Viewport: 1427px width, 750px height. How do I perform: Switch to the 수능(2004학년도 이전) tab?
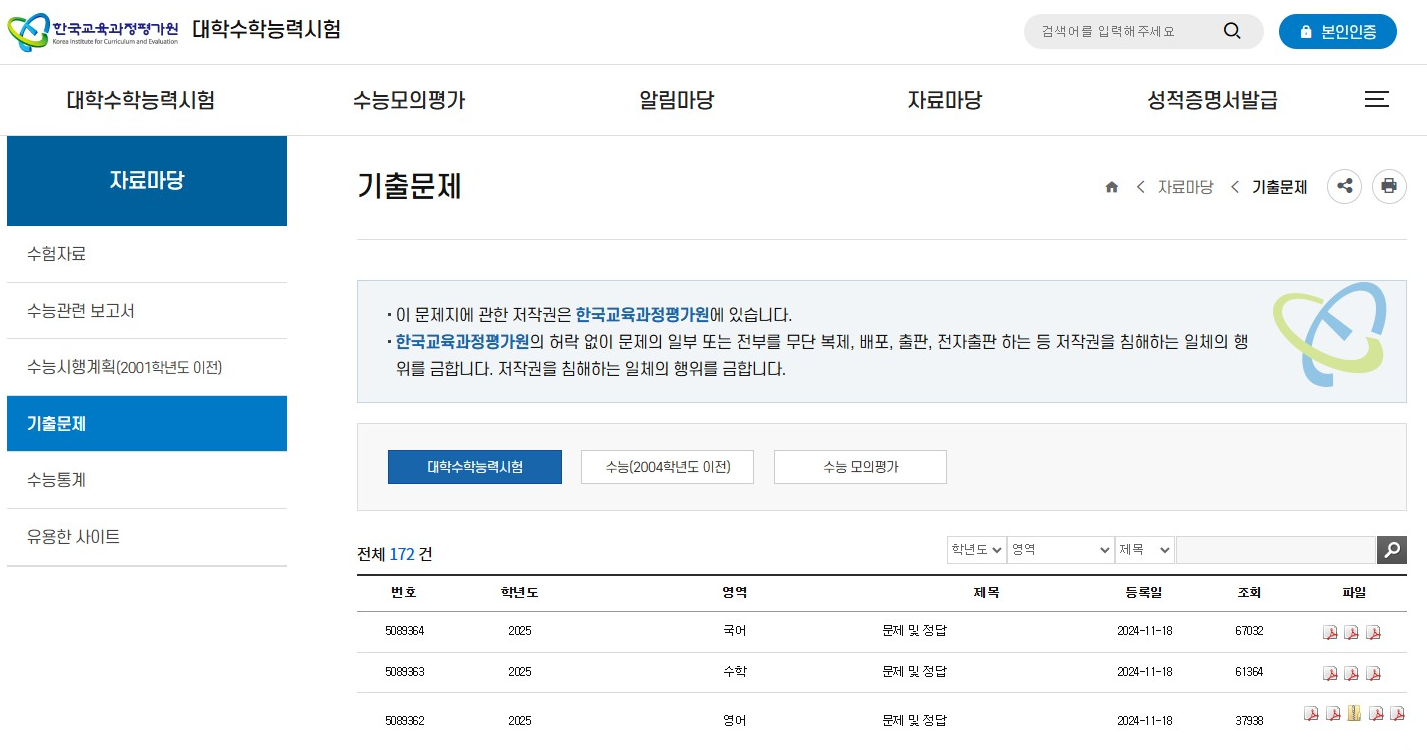(x=667, y=467)
